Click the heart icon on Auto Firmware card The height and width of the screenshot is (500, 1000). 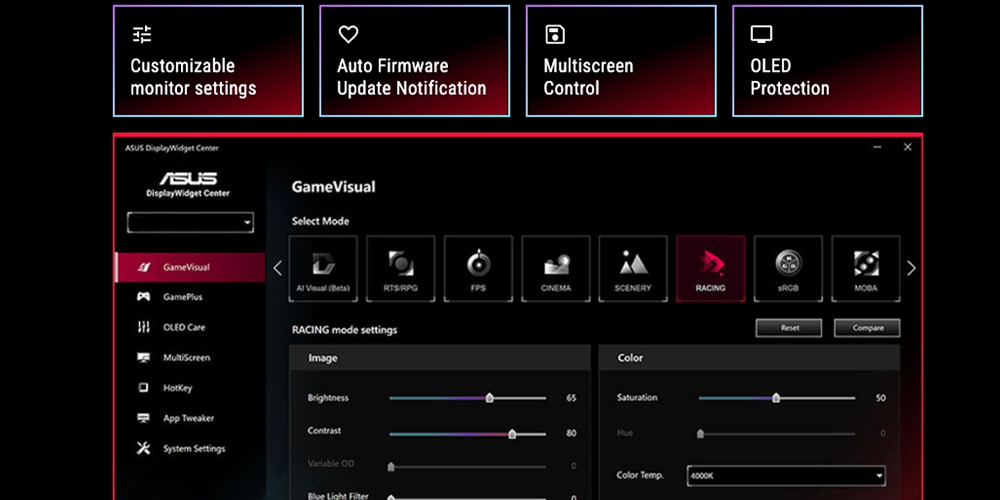(x=348, y=34)
